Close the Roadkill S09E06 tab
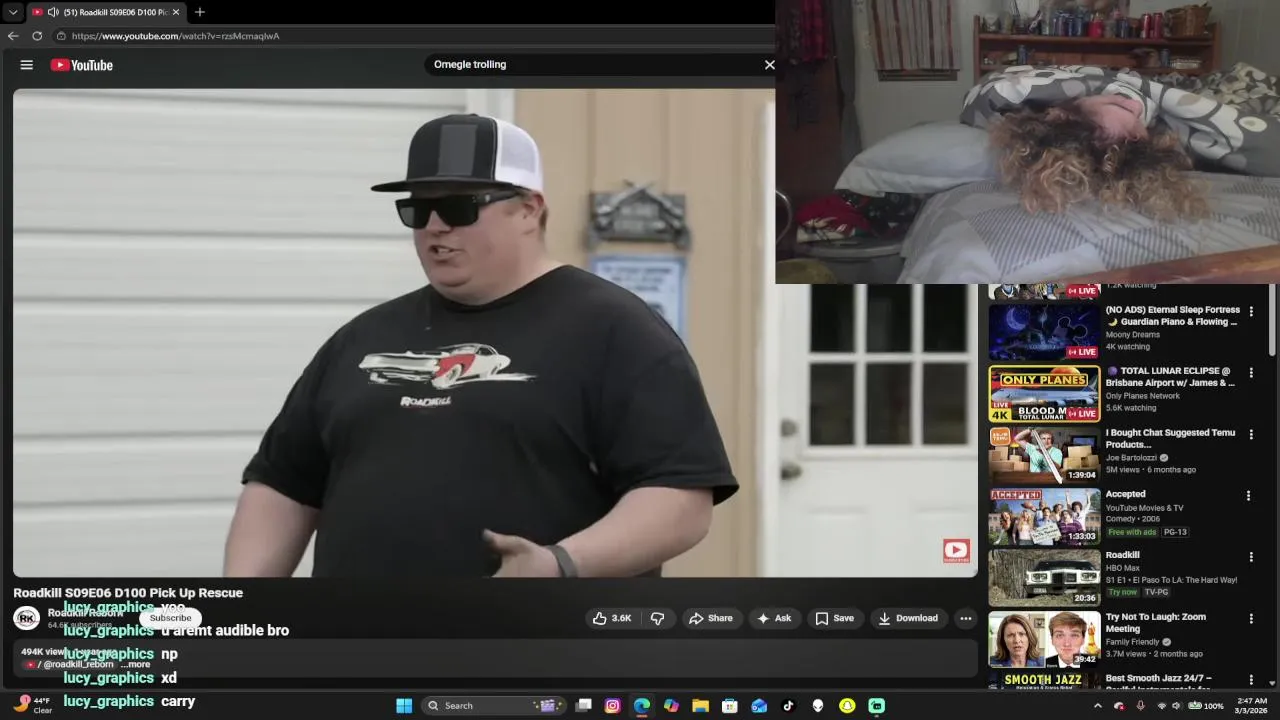Image resolution: width=1280 pixels, height=720 pixels. click(176, 12)
